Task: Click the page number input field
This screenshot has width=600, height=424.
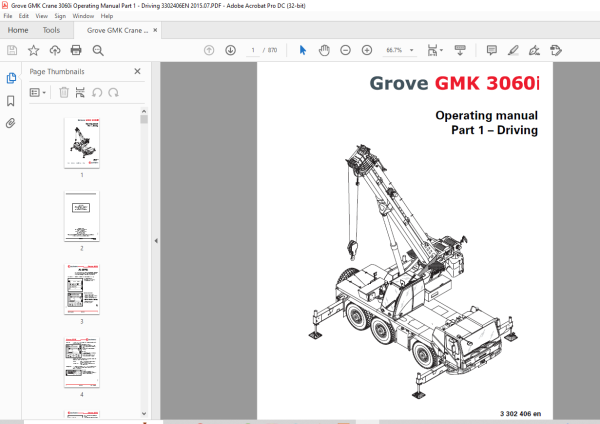Action: coord(253,50)
